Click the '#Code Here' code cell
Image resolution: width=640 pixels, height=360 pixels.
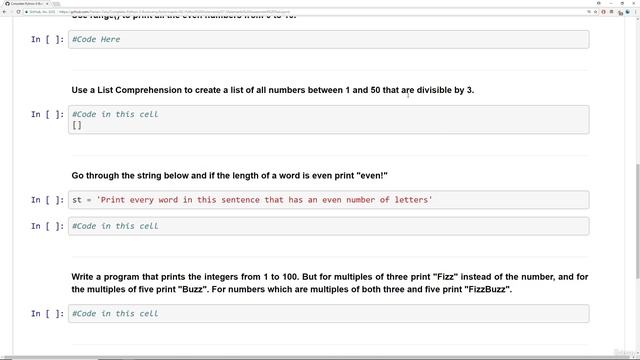[x=329, y=39]
